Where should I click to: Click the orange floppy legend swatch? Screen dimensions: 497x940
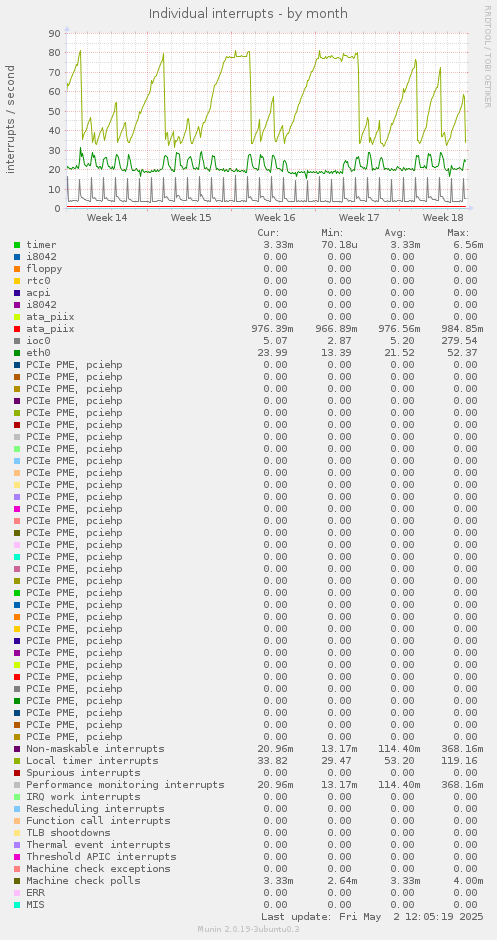17,269
